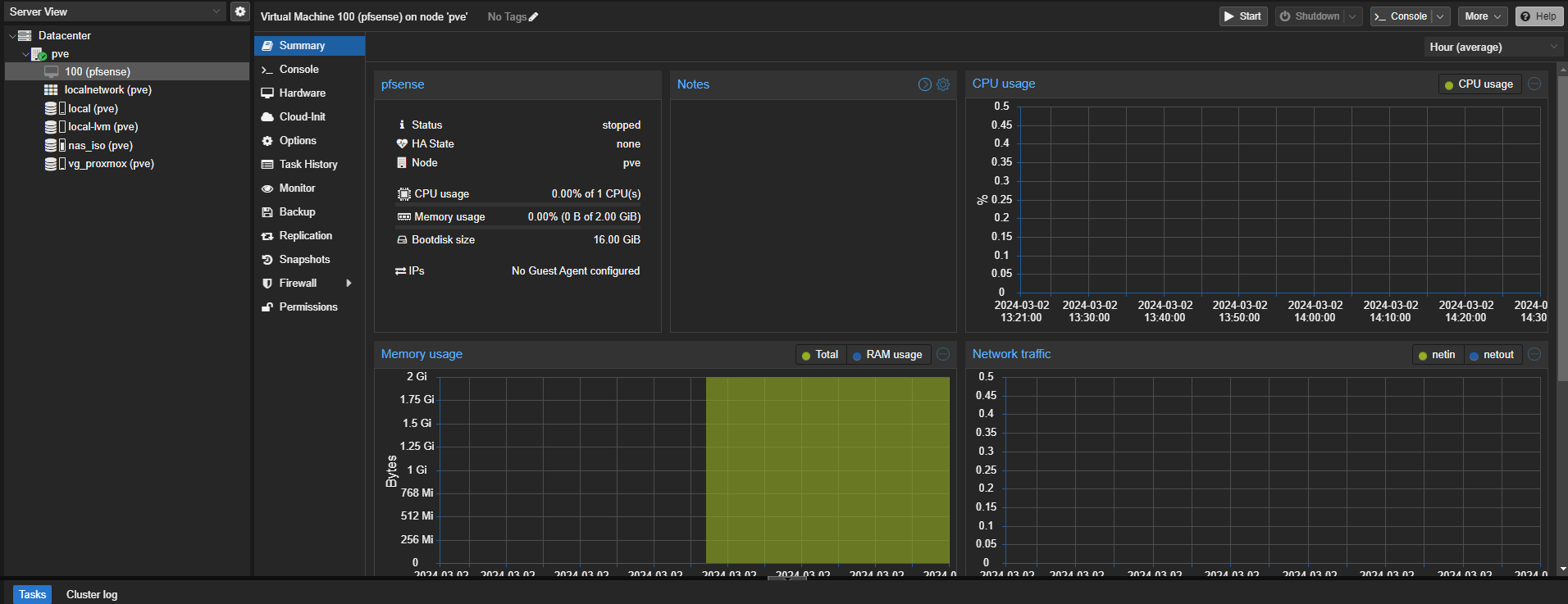Click the Hardware monitor icon
This screenshot has height=604, width=1568.
point(267,93)
